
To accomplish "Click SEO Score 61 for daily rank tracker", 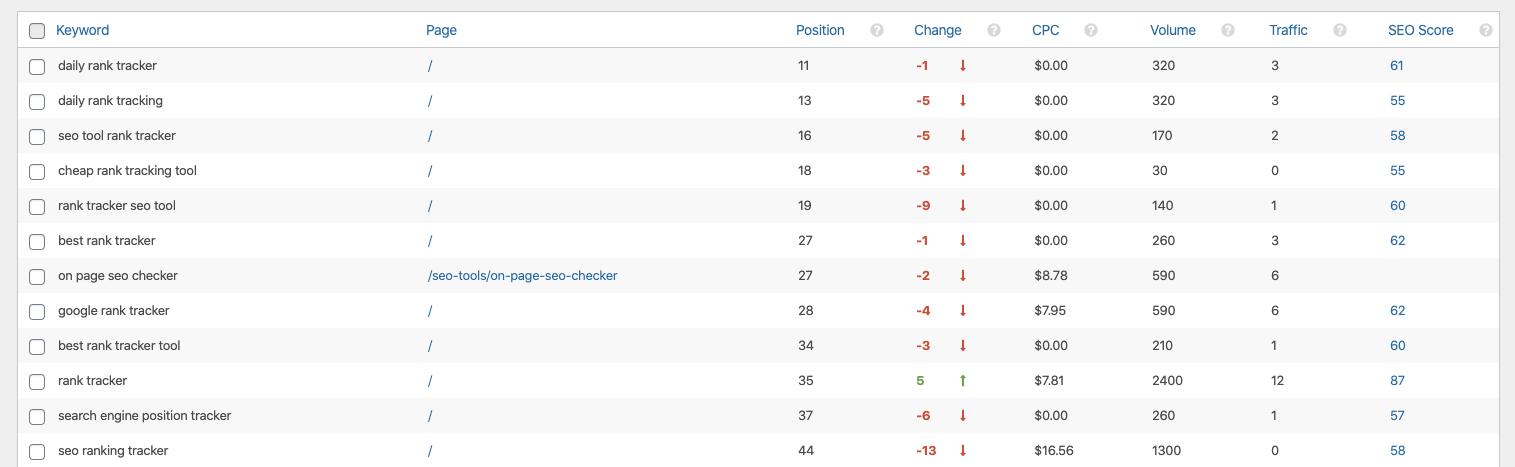I will (1397, 66).
